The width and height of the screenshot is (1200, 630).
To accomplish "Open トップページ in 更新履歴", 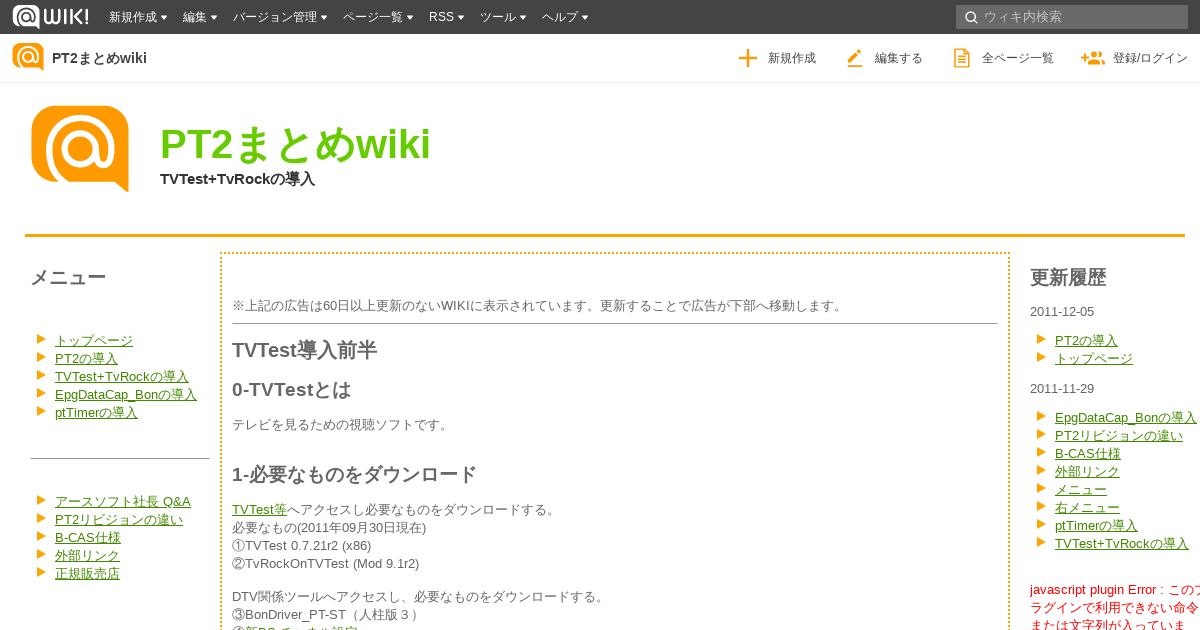I will click(x=1094, y=358).
